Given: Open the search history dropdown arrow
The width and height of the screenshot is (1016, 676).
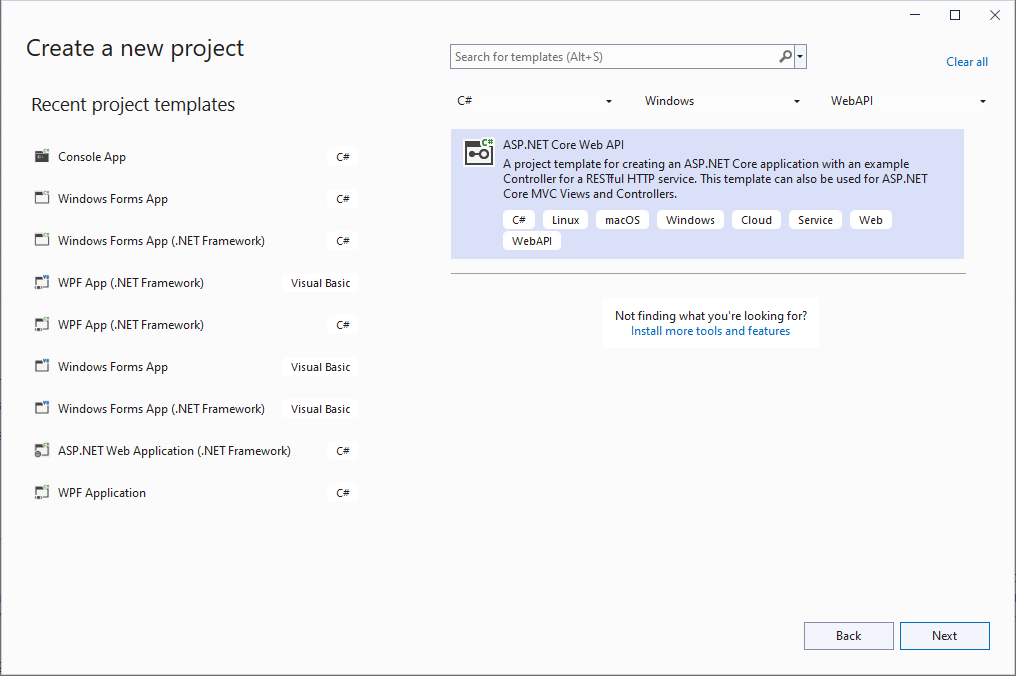Looking at the screenshot, I should point(800,56).
